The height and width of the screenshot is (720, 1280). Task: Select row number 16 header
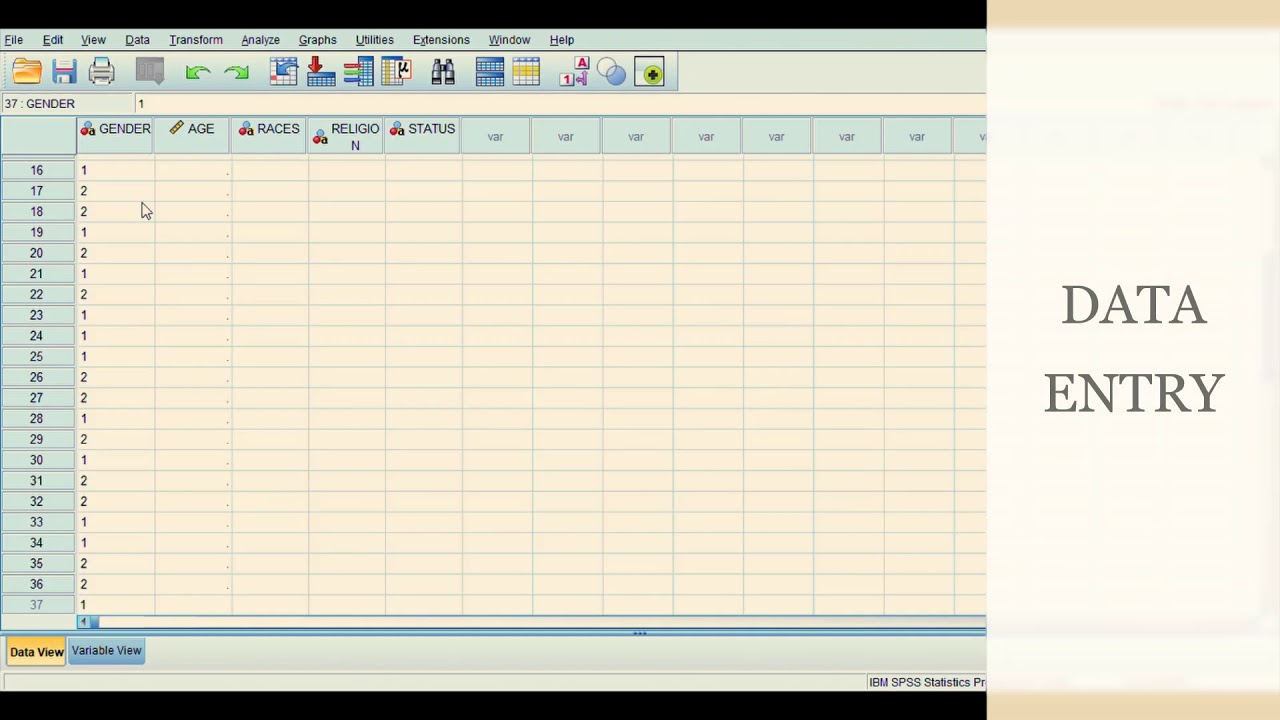click(x=37, y=170)
